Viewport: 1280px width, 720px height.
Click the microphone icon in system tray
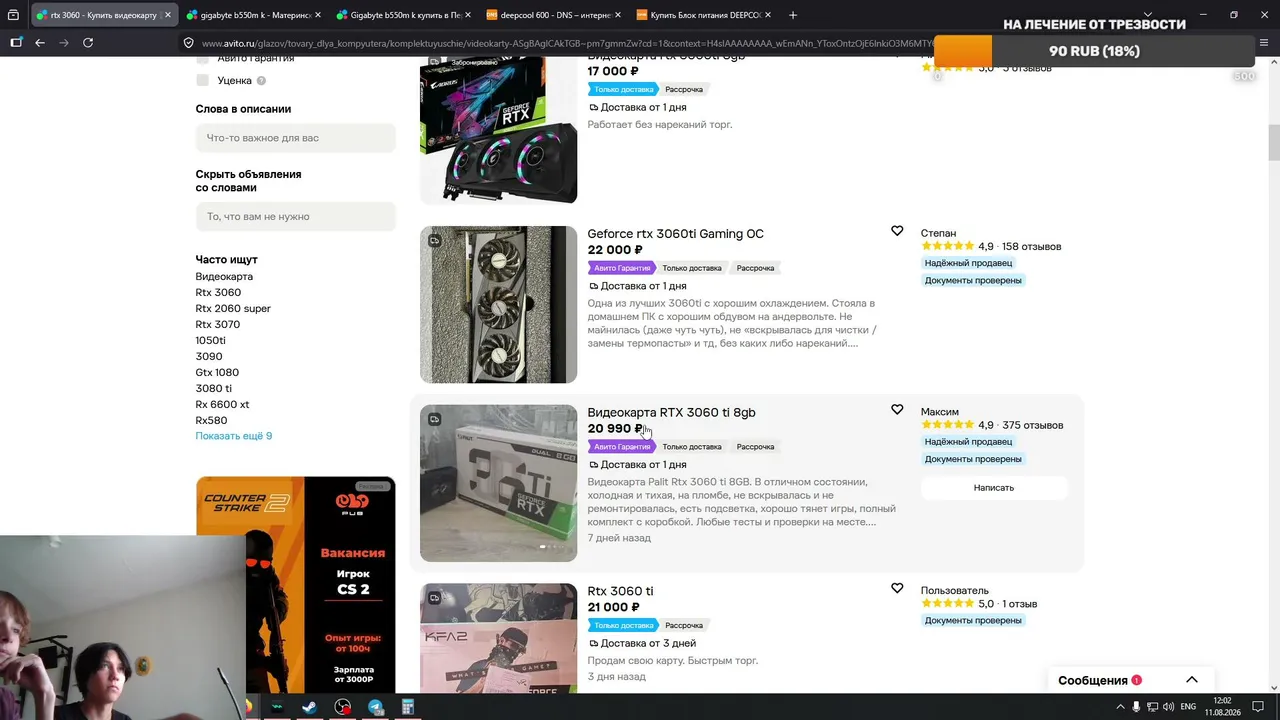pyautogui.click(x=1136, y=707)
